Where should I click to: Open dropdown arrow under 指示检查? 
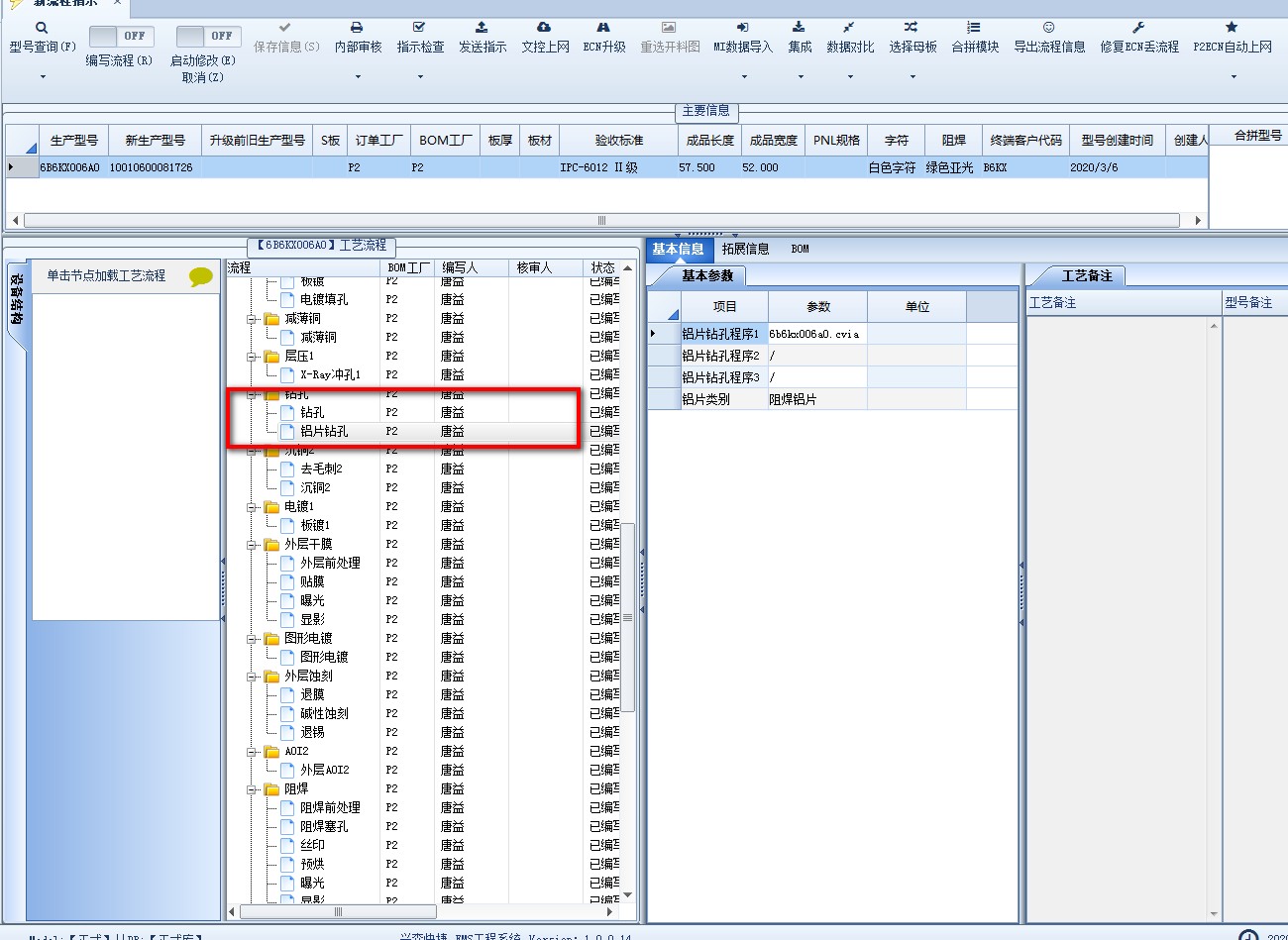[x=420, y=77]
